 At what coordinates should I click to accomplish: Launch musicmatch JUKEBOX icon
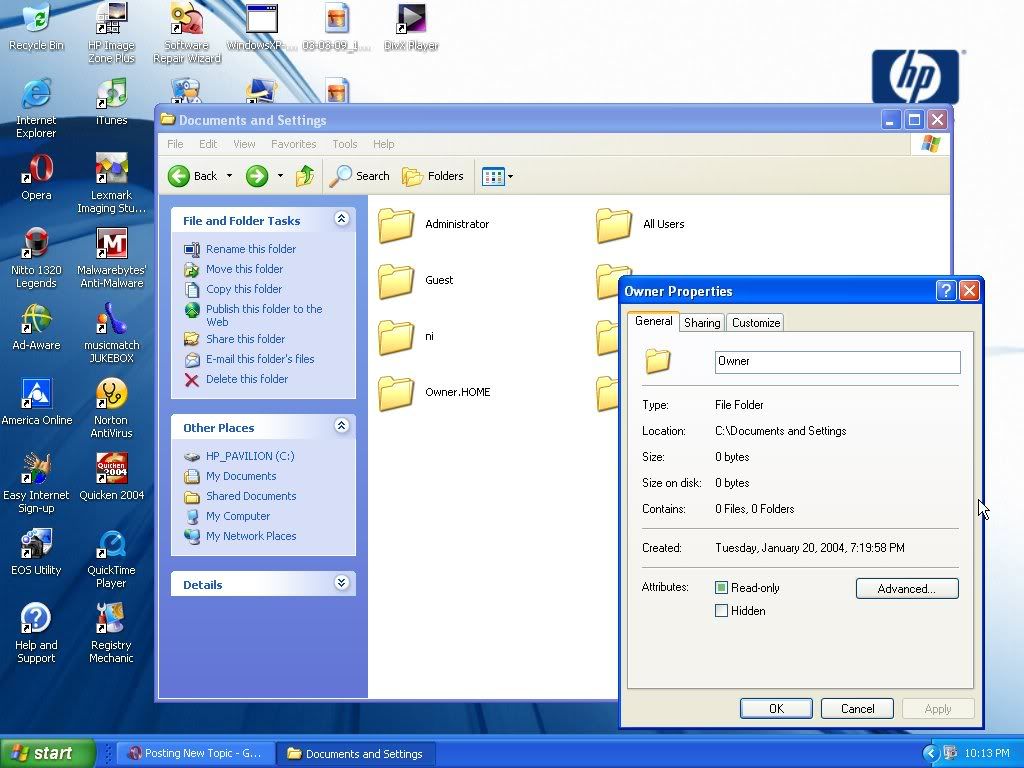click(112, 333)
